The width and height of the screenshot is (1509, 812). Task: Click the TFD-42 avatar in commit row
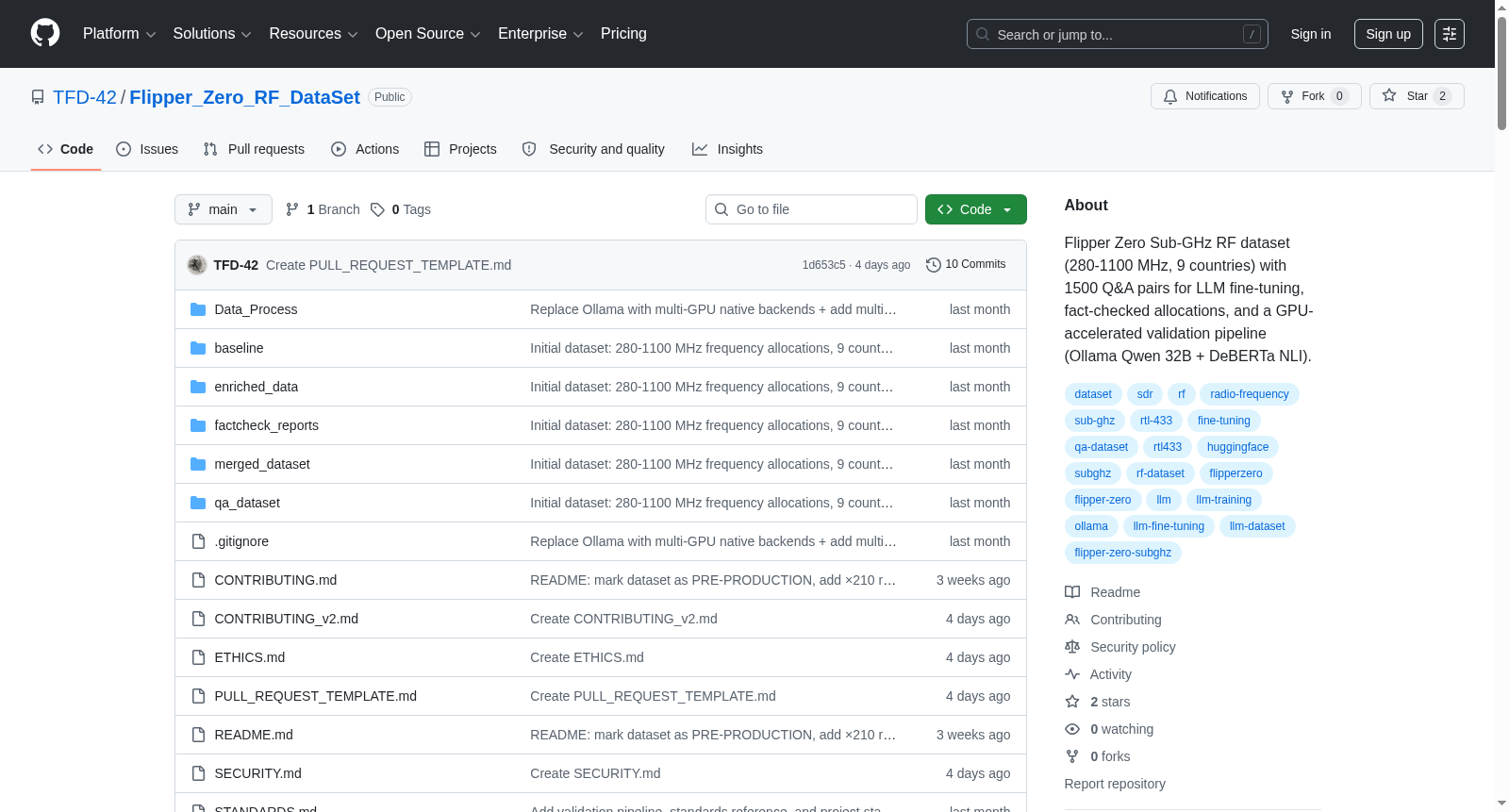pos(197,265)
